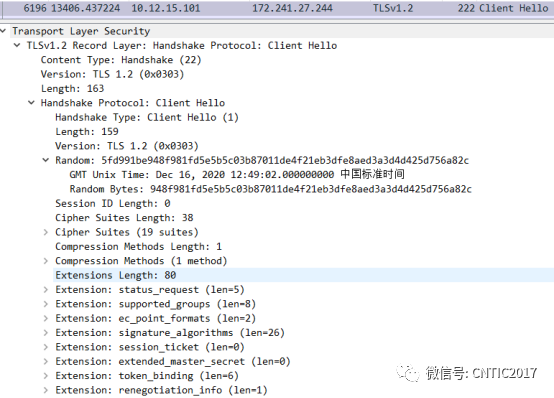This screenshot has height=398, width=554.
Task: Expand the session_ticket extension
Action: point(46,347)
